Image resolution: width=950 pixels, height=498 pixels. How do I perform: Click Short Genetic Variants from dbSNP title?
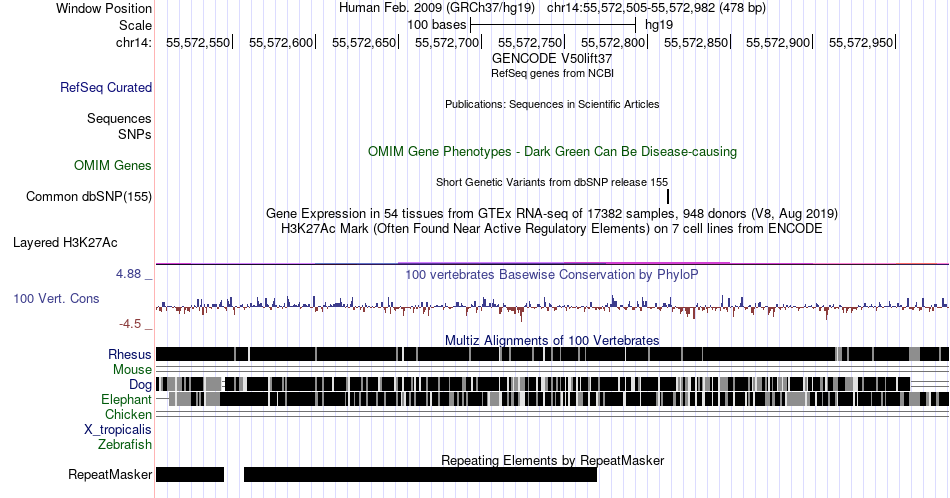point(552,182)
